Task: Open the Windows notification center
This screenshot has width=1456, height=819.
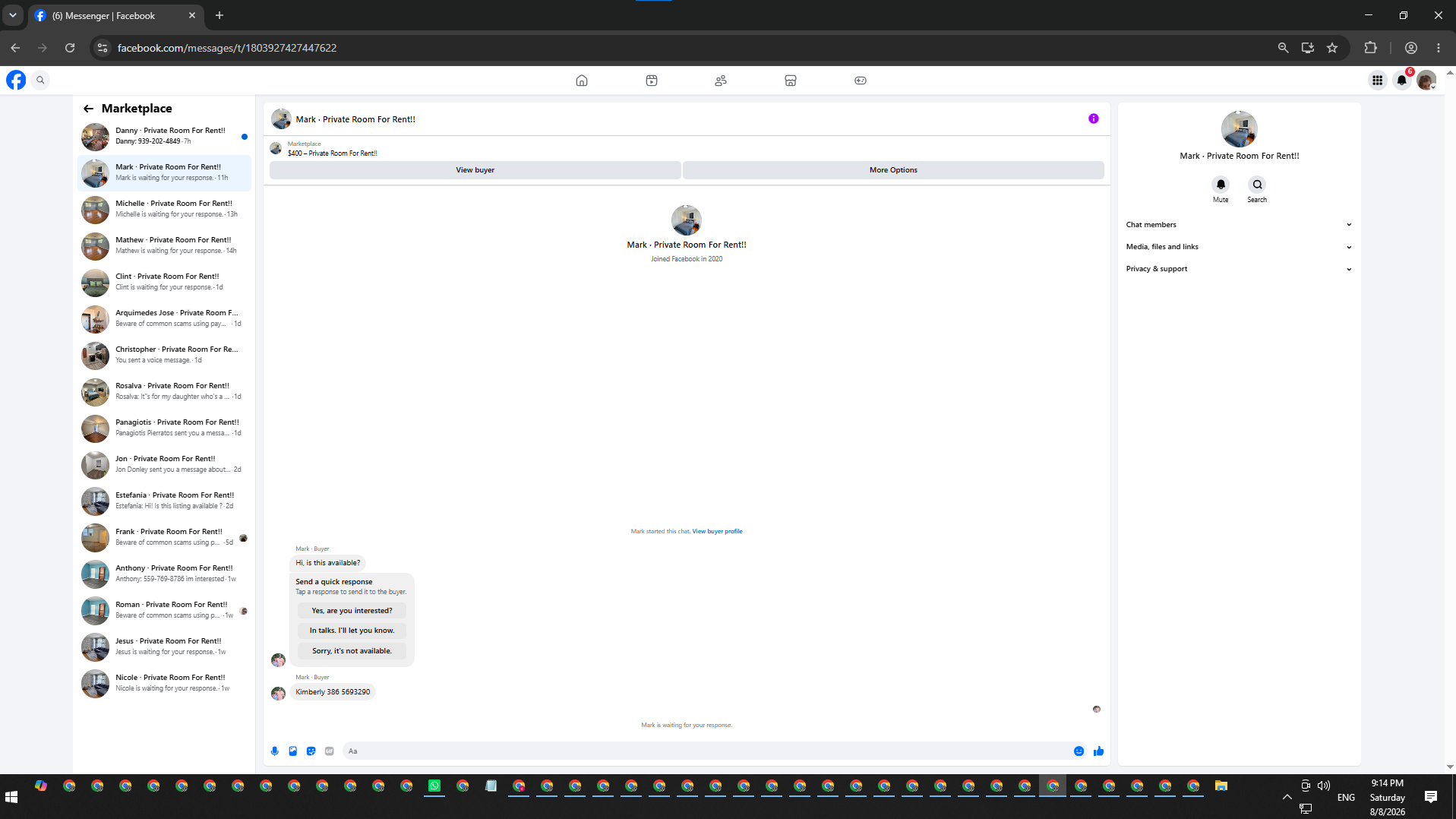Action: (x=1431, y=797)
